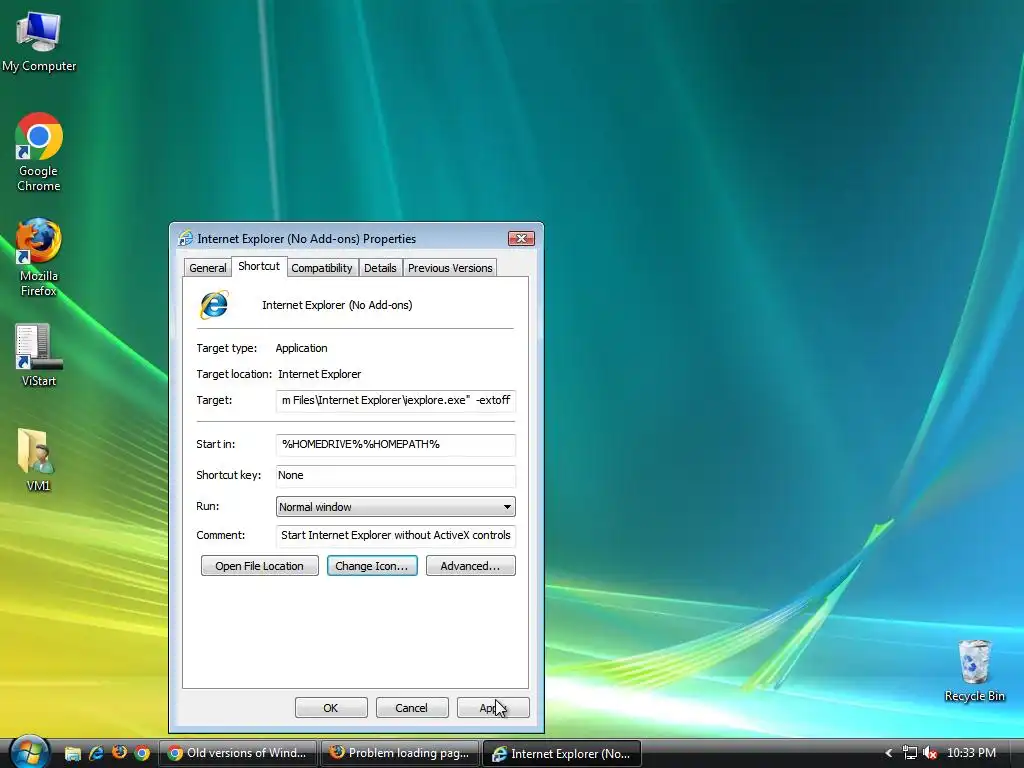Image resolution: width=1024 pixels, height=768 pixels.
Task: Switch to the Compatibility tab
Action: pos(321,268)
